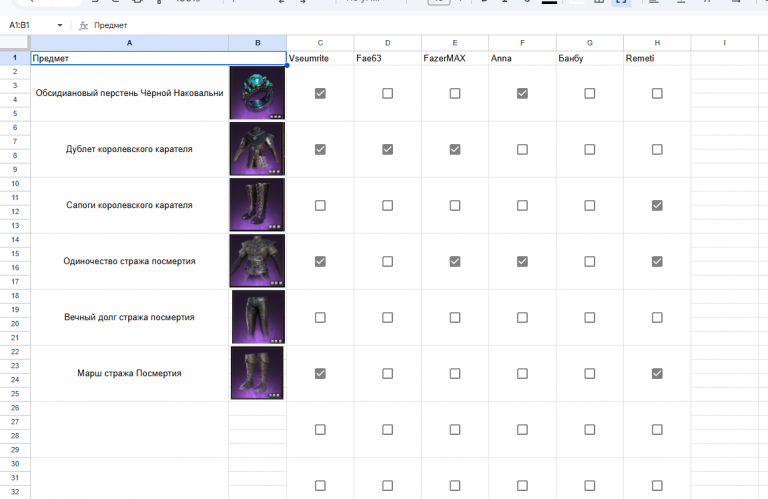Select row 21 header
768x499 pixels.
click(15, 338)
